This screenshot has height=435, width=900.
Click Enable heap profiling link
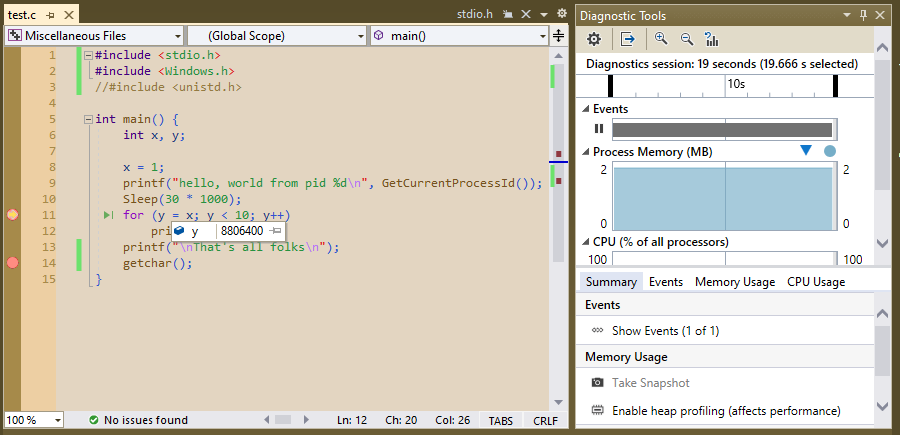[x=726, y=411]
